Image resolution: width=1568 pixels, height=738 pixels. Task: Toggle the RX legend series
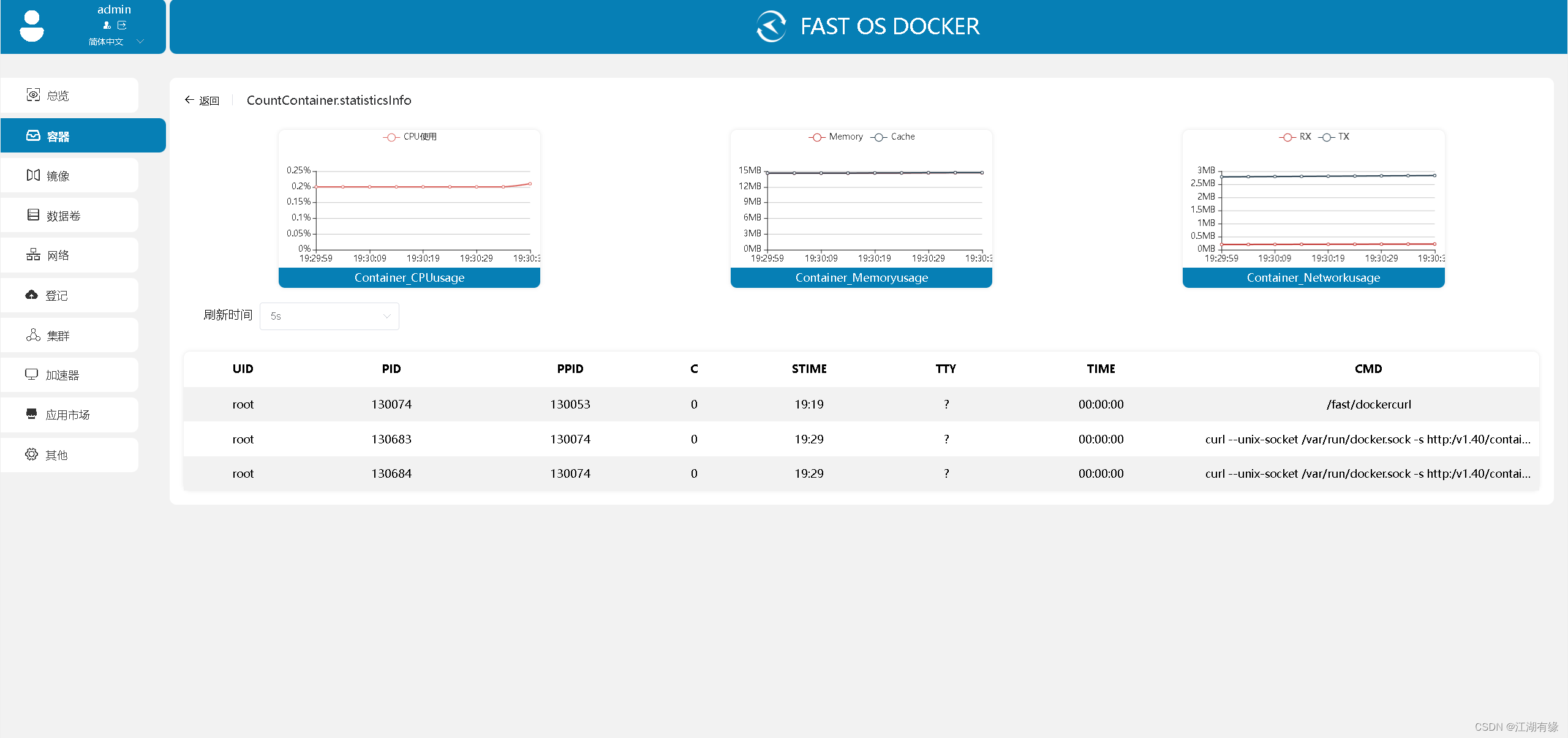pos(1295,137)
